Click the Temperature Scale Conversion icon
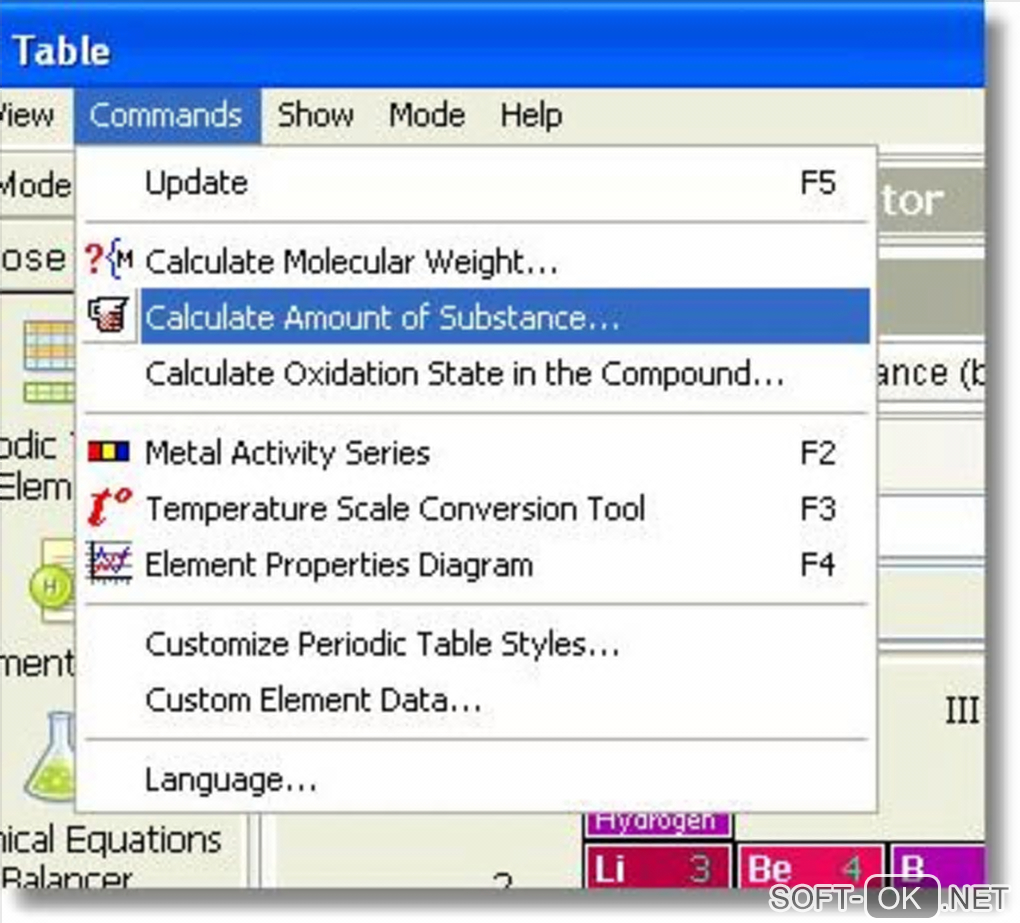The width and height of the screenshot is (1020, 923). (x=109, y=508)
